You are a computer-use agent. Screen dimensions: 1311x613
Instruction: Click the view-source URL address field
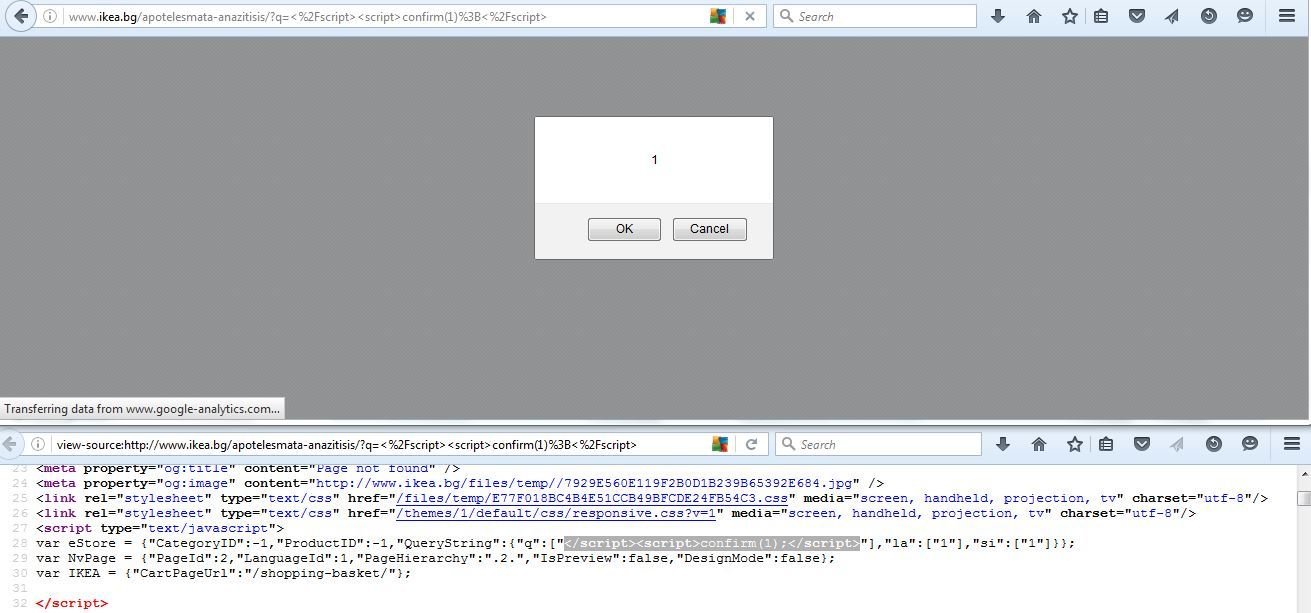coord(346,444)
